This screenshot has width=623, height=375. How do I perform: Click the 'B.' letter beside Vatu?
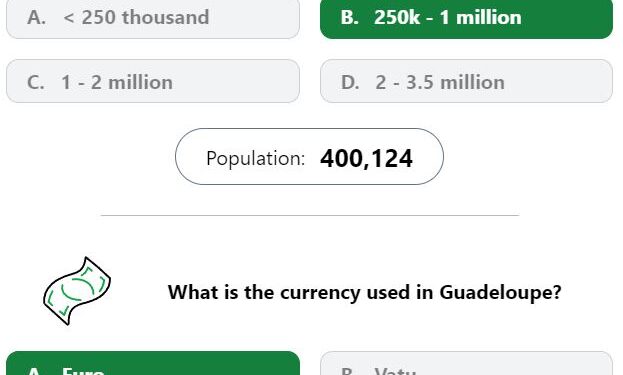point(350,371)
